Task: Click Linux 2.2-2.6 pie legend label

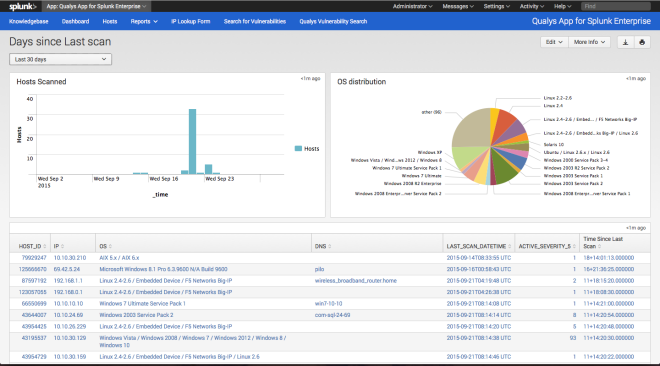Action: click(x=558, y=98)
